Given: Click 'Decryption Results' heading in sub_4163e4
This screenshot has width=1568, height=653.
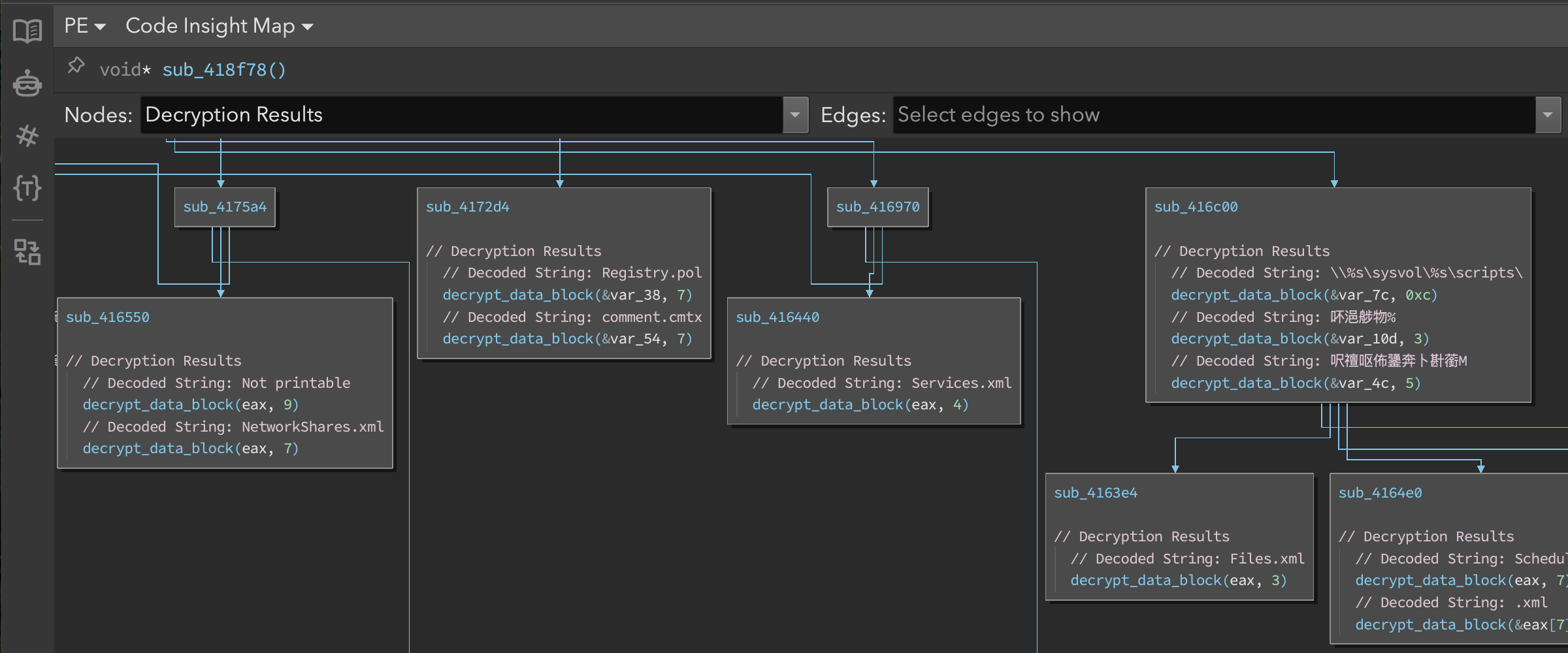Looking at the screenshot, I should (1141, 537).
